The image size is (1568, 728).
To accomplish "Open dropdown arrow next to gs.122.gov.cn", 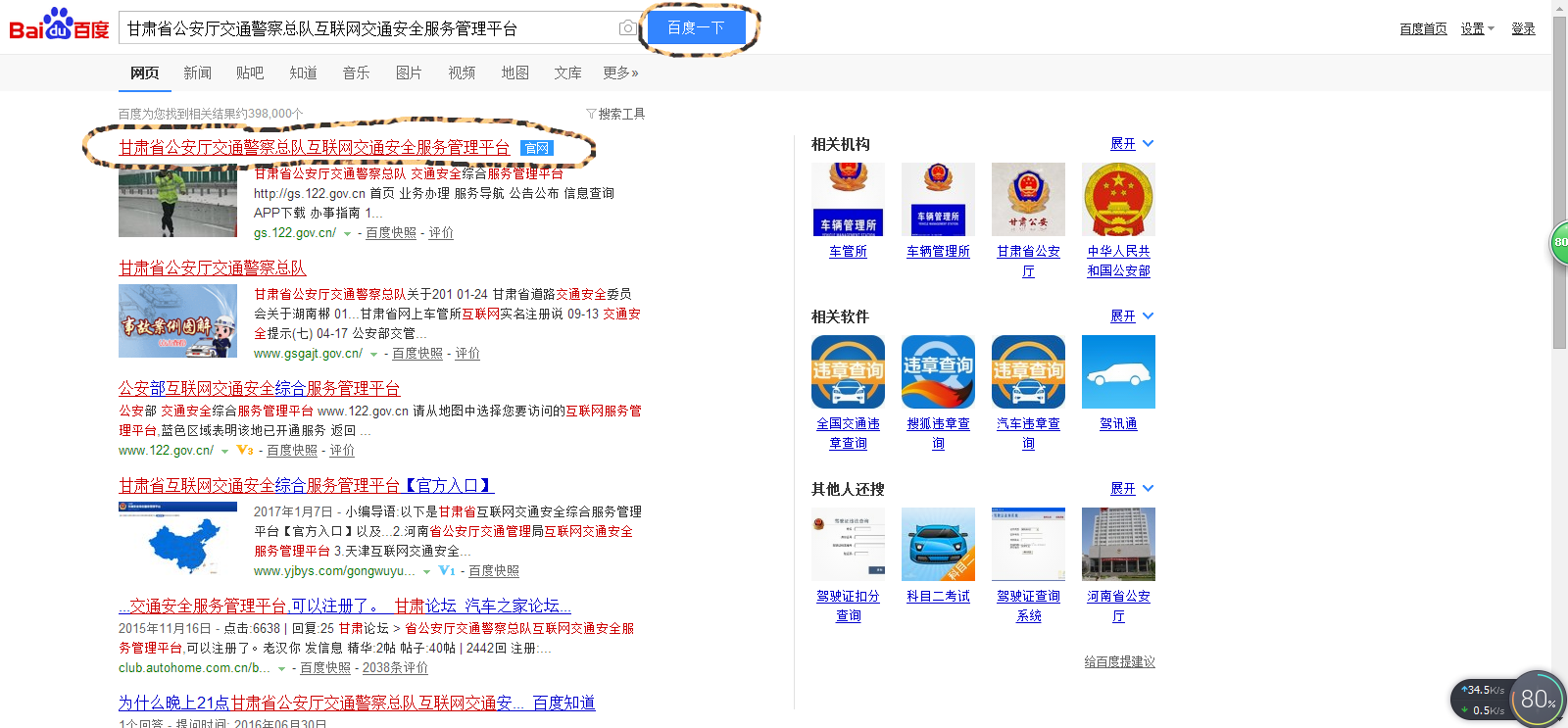I will coord(347,233).
